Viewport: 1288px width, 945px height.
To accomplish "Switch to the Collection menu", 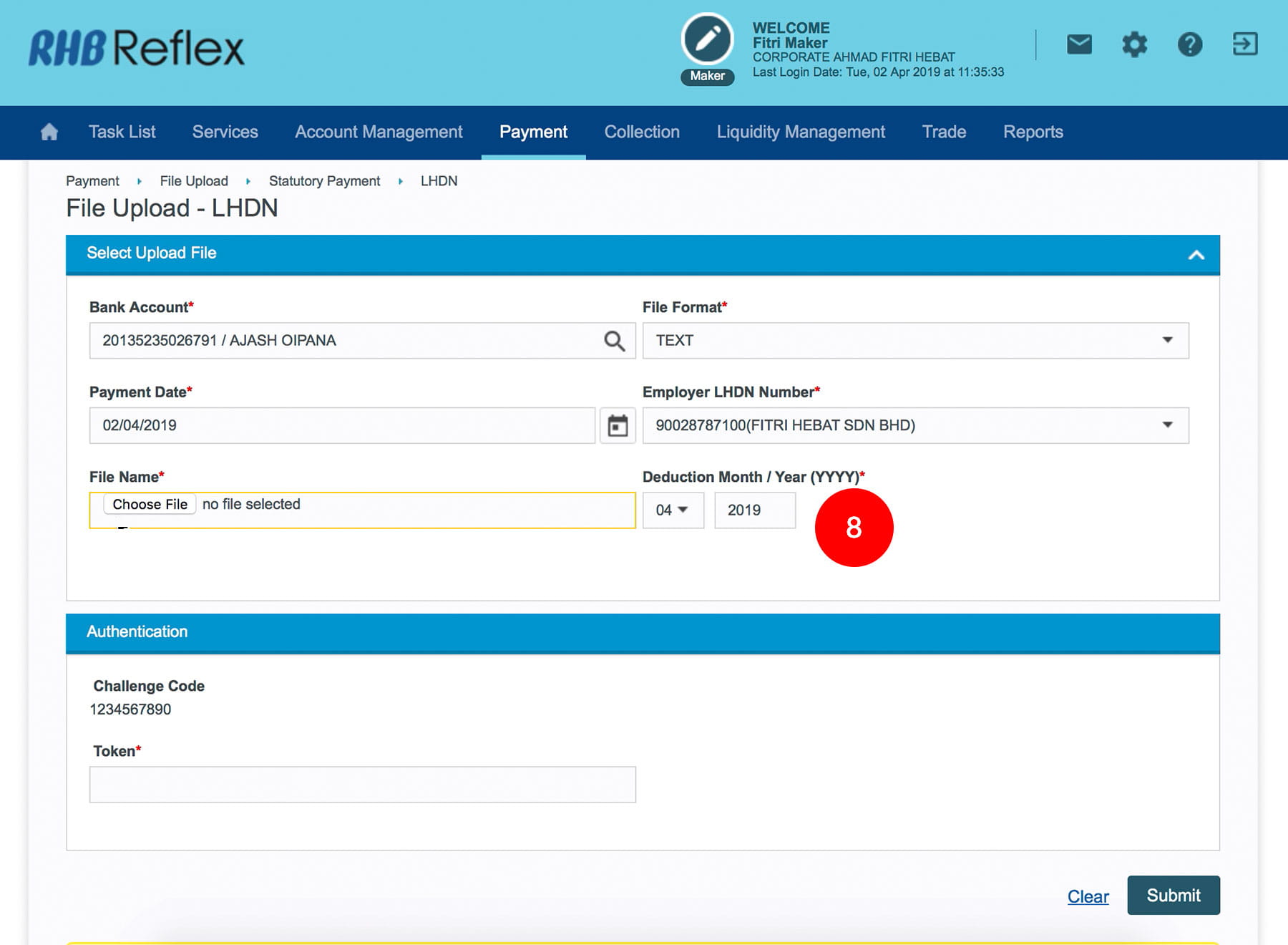I will [642, 132].
